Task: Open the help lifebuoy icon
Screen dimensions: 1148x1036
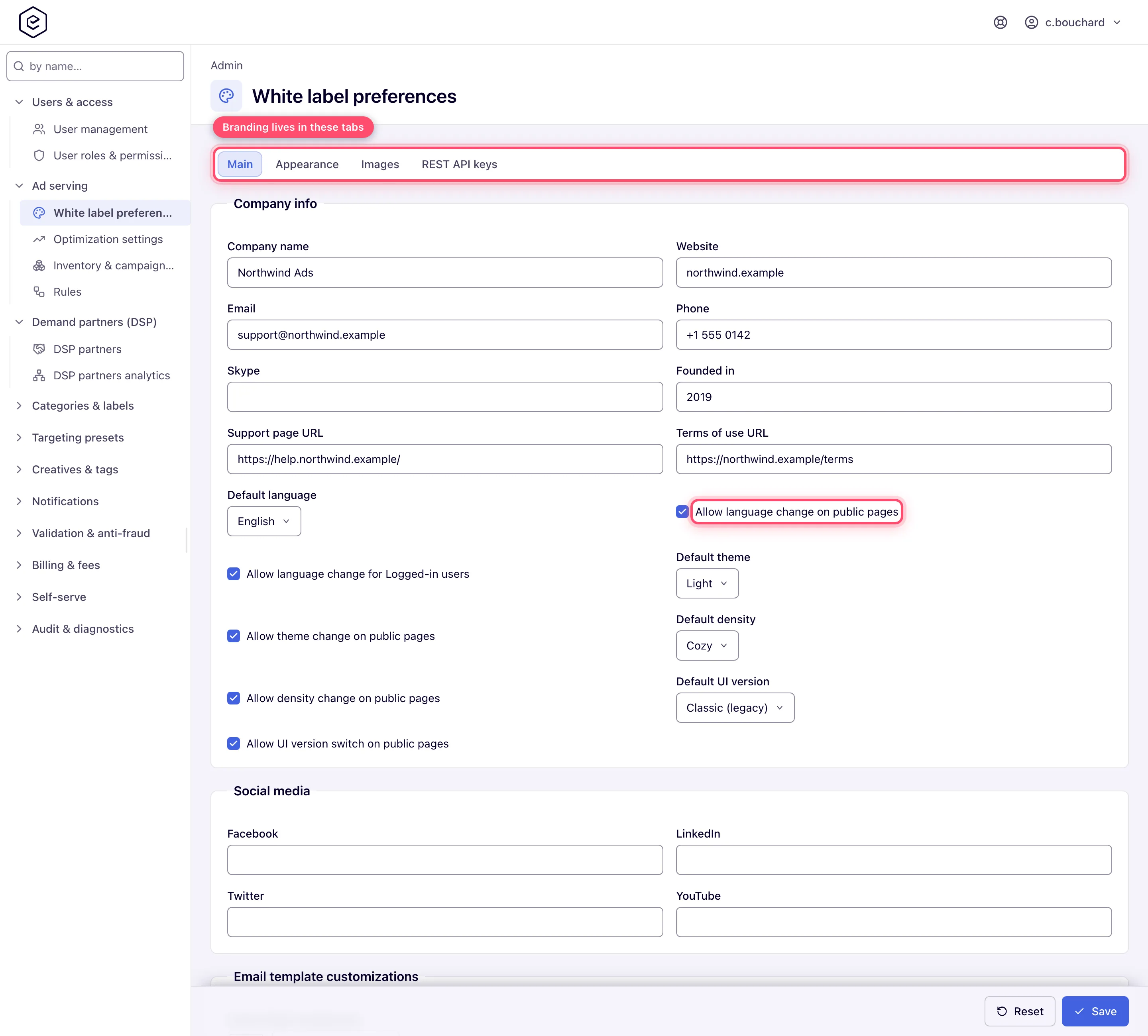Action: pyautogui.click(x=1000, y=22)
